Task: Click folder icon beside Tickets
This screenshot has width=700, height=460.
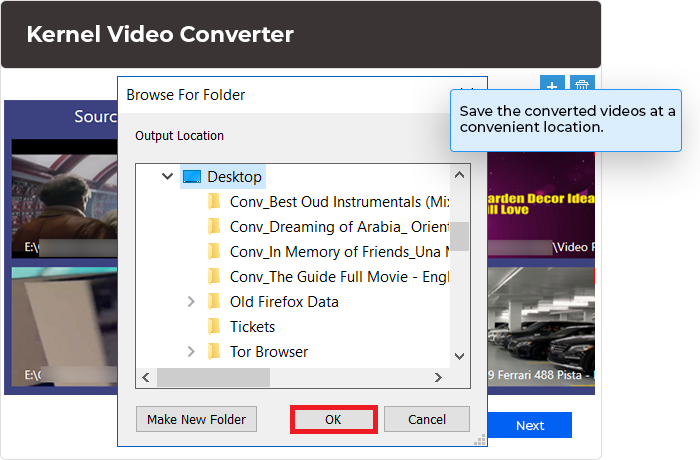Action: tap(214, 326)
